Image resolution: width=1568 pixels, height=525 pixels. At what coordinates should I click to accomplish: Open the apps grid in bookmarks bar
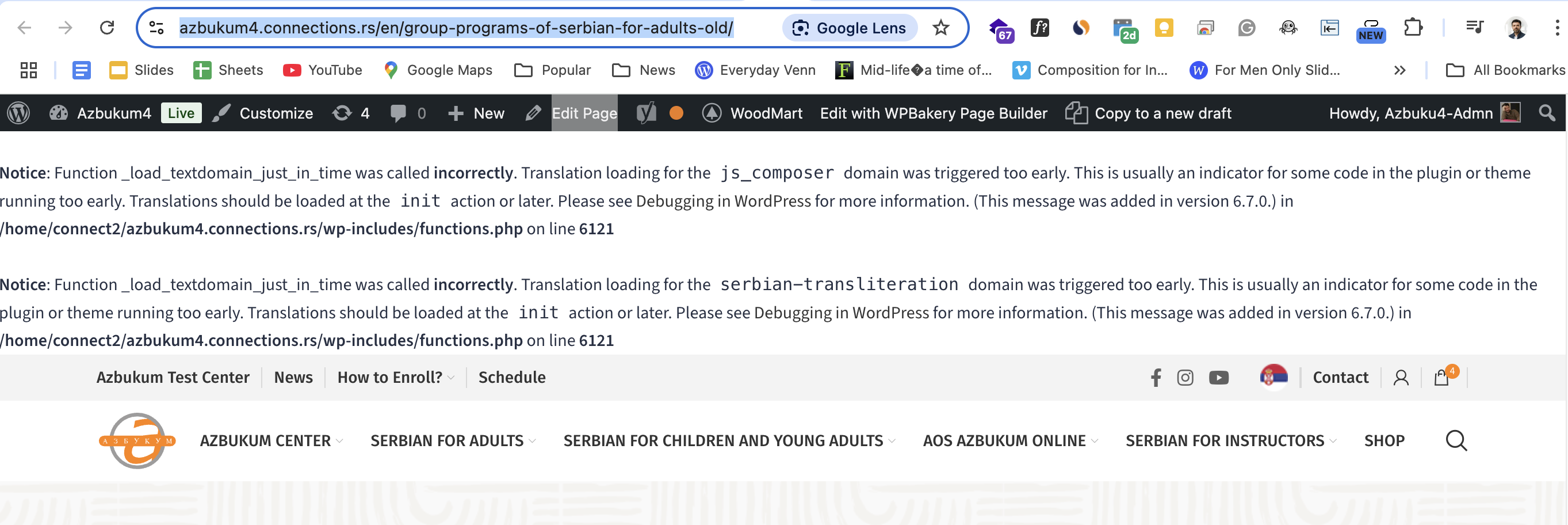click(x=29, y=70)
